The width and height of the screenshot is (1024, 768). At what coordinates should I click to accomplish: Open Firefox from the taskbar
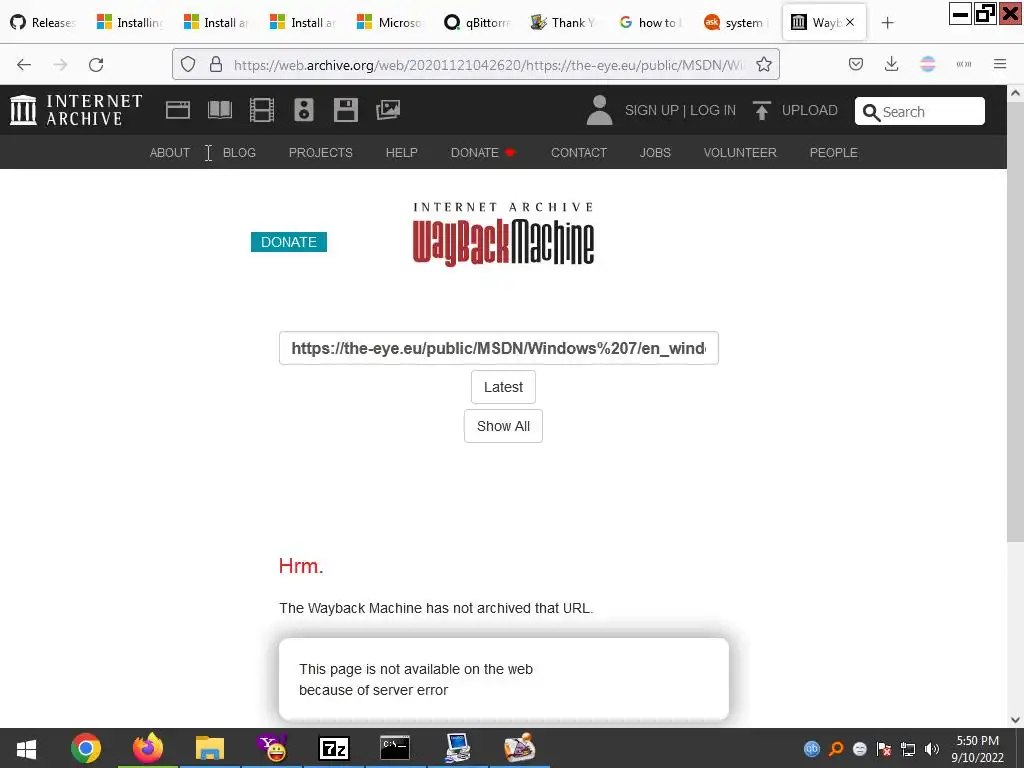pos(148,748)
